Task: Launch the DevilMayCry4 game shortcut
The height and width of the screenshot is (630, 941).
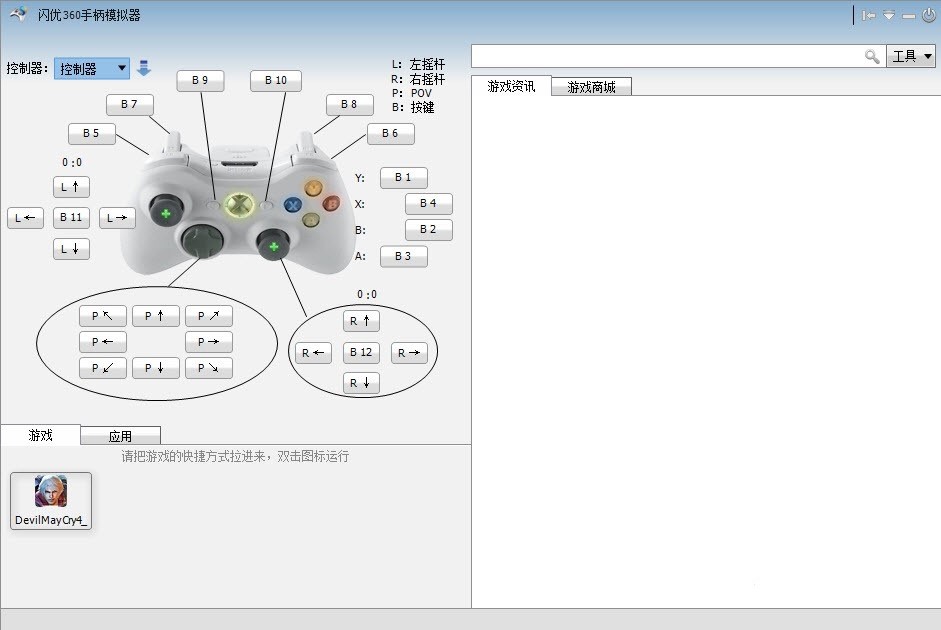Action: [x=51, y=500]
